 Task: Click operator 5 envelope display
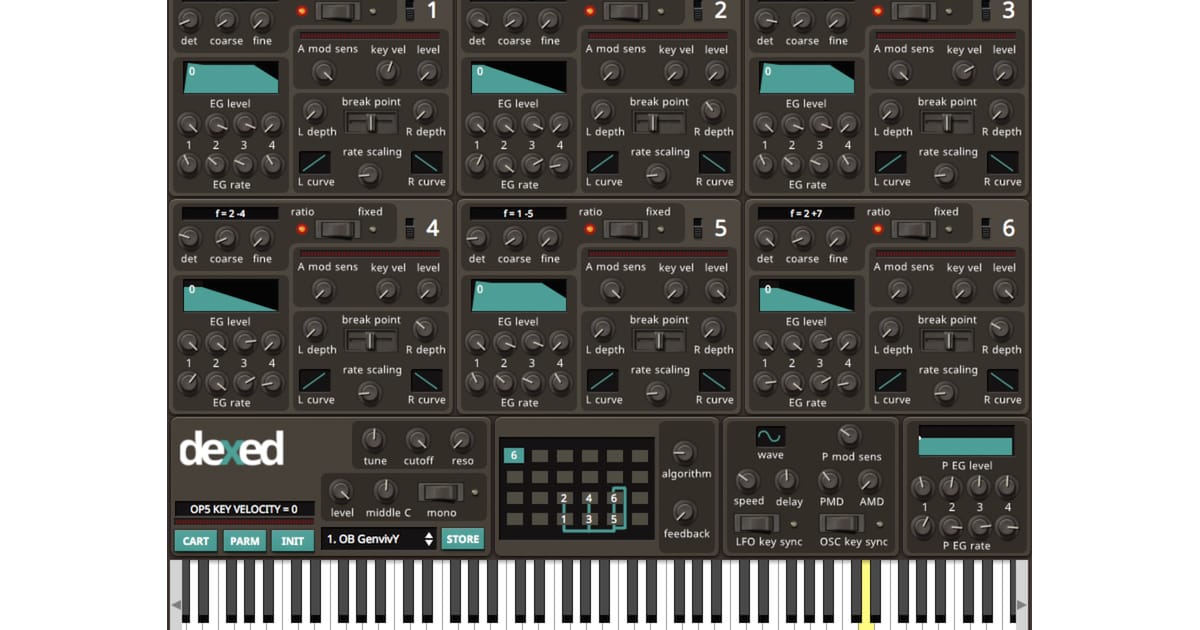tap(518, 295)
